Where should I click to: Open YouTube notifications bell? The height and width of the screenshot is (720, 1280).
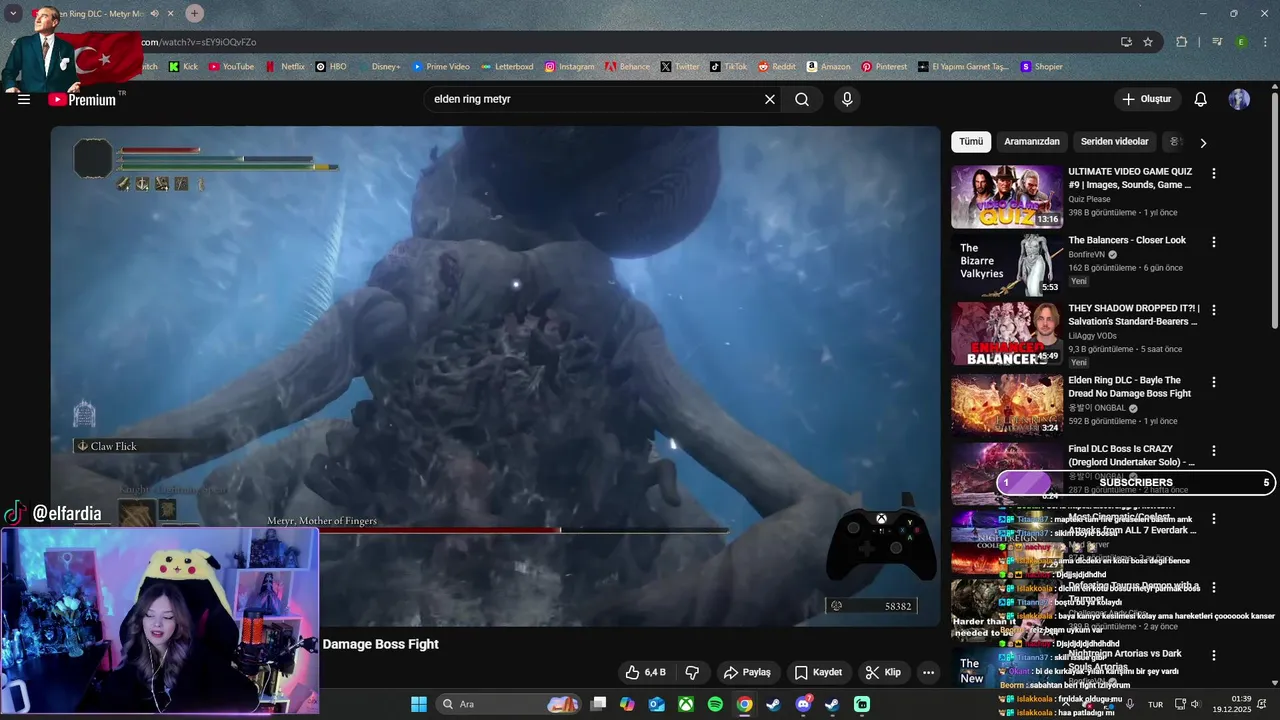click(1201, 99)
